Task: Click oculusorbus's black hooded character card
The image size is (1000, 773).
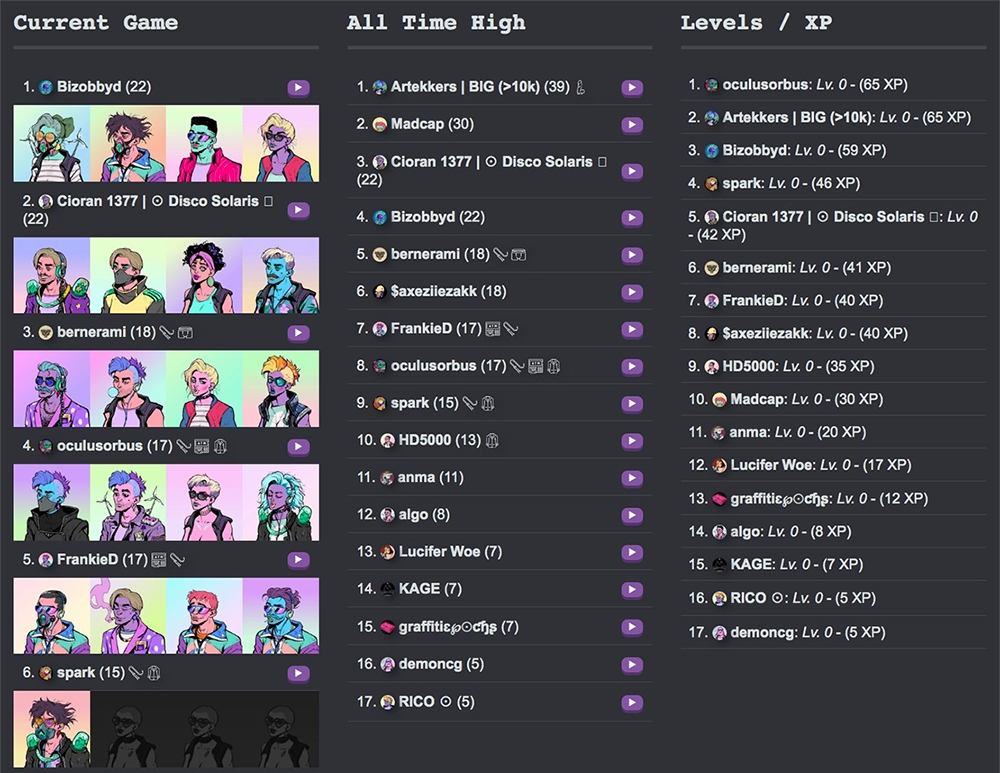Action: pos(52,503)
